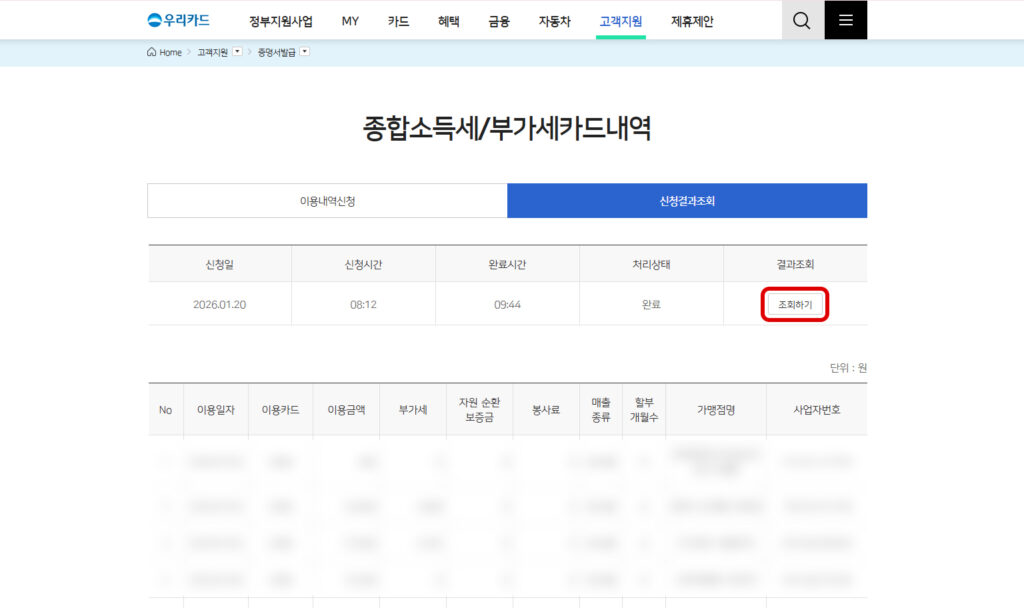1024x608 pixels.
Task: Open the 자동차 menu
Action: (554, 19)
